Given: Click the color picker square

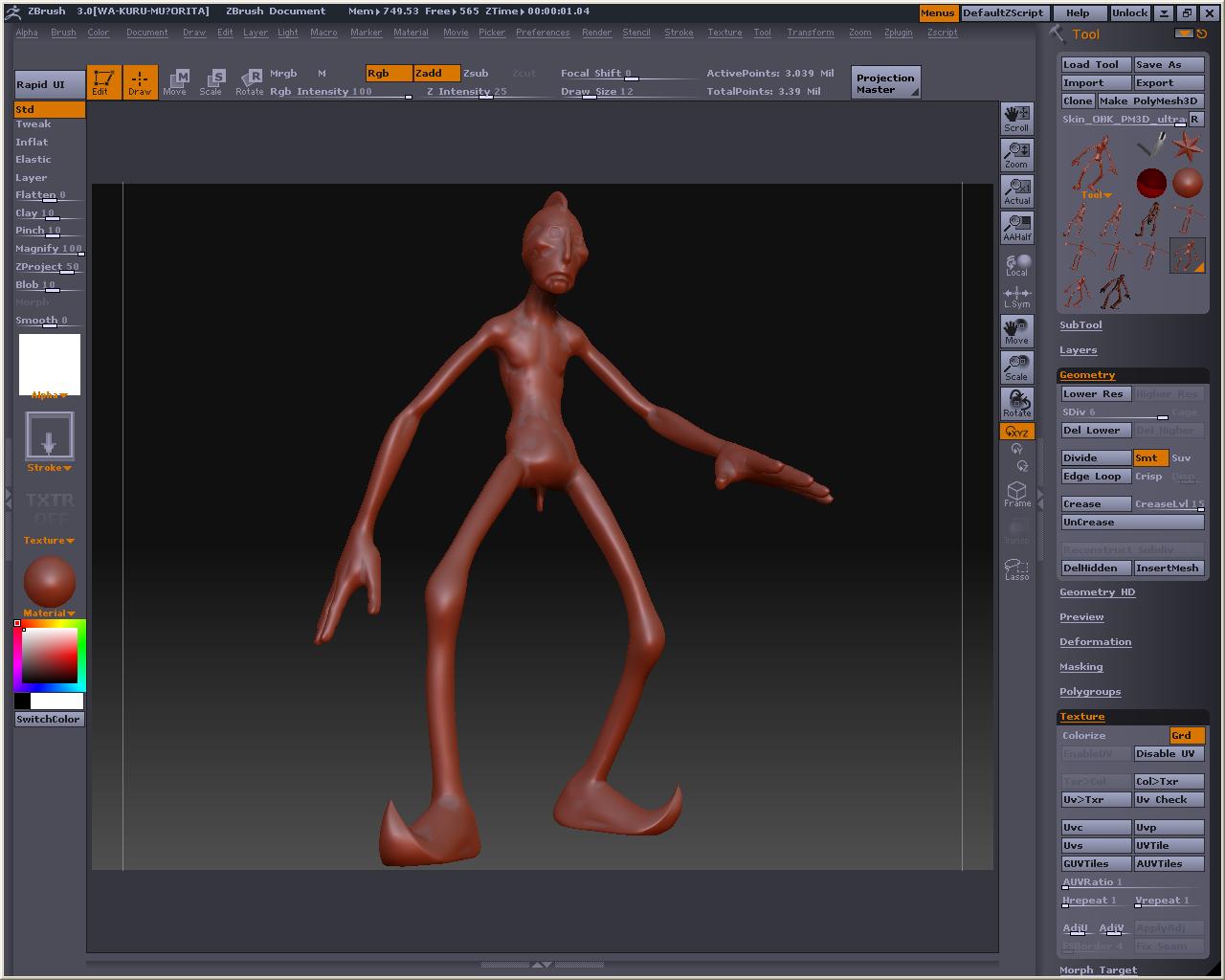Looking at the screenshot, I should coord(50,656).
